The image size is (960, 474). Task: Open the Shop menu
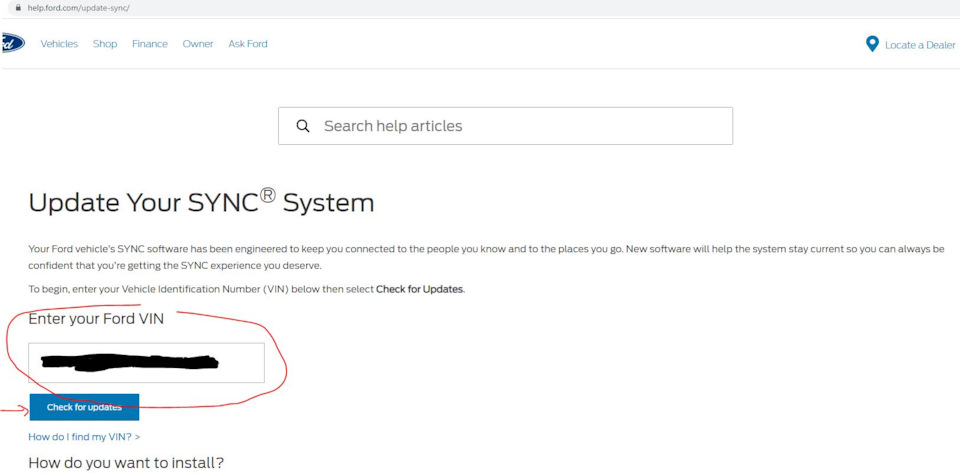[x=105, y=44]
